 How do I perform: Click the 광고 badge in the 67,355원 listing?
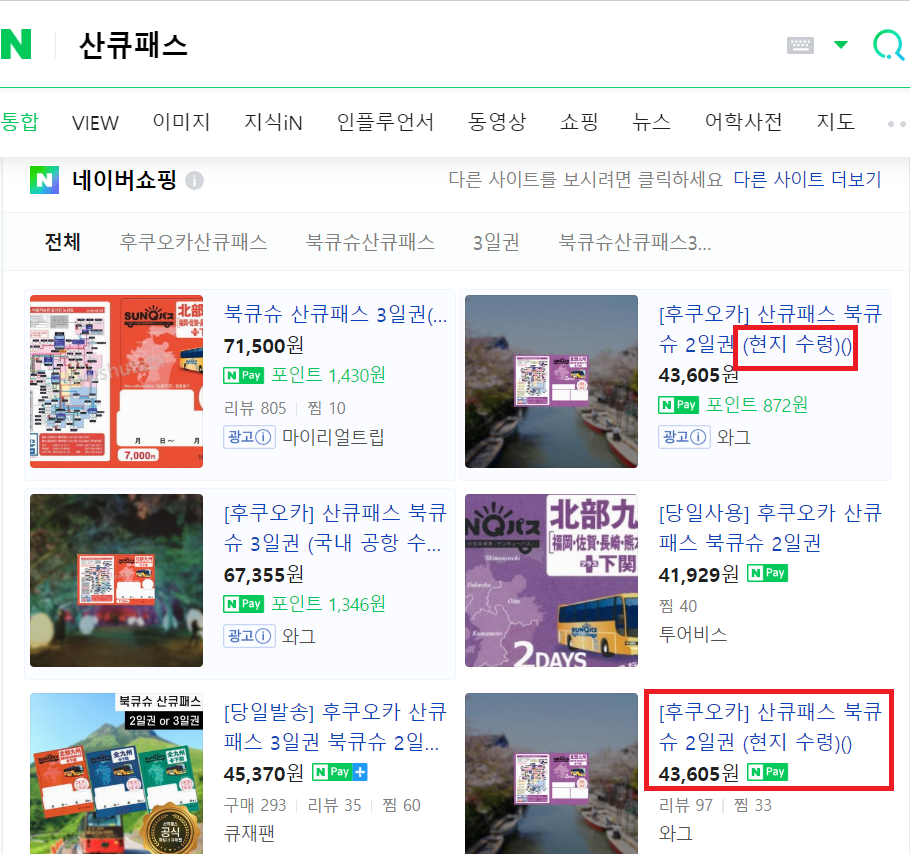pos(250,636)
